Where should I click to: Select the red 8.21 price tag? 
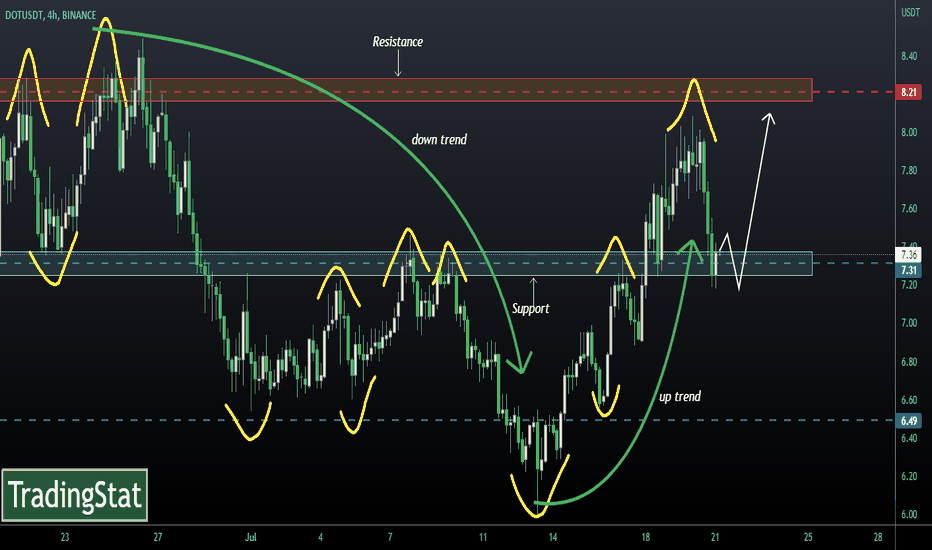tap(908, 92)
